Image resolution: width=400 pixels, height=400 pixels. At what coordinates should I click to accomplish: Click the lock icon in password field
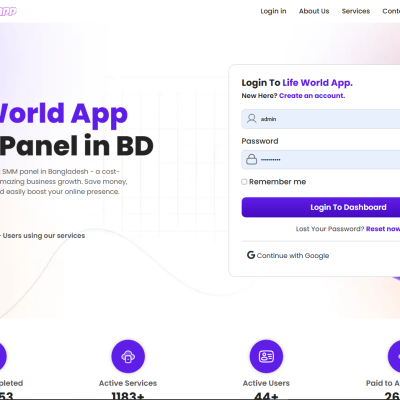tap(251, 159)
